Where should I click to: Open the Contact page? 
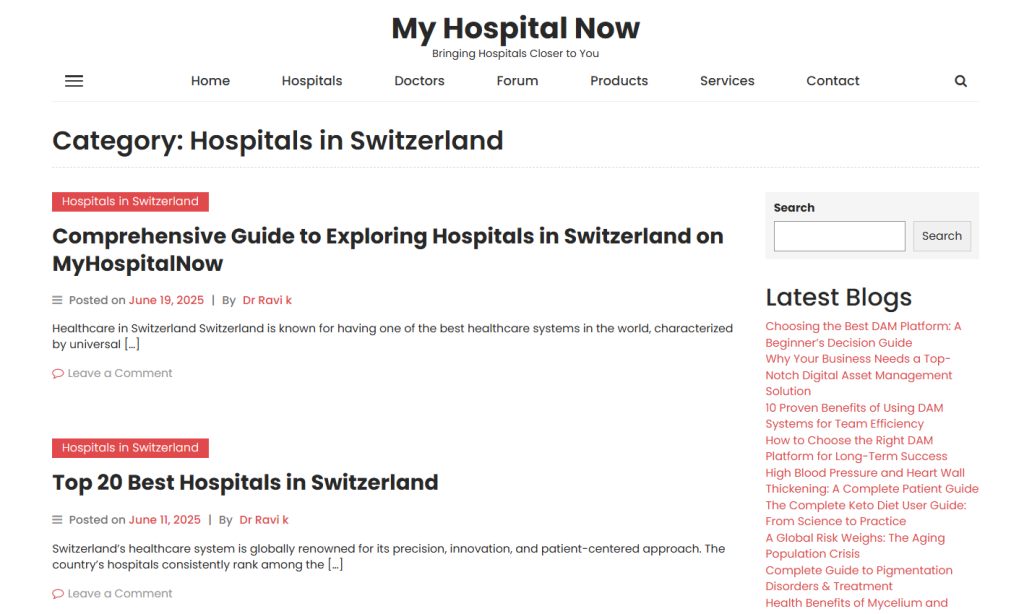(x=833, y=81)
